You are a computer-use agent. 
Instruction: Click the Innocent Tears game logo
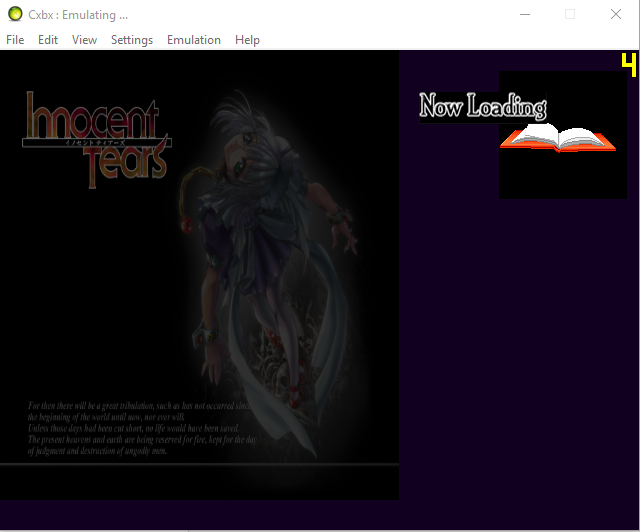point(97,139)
